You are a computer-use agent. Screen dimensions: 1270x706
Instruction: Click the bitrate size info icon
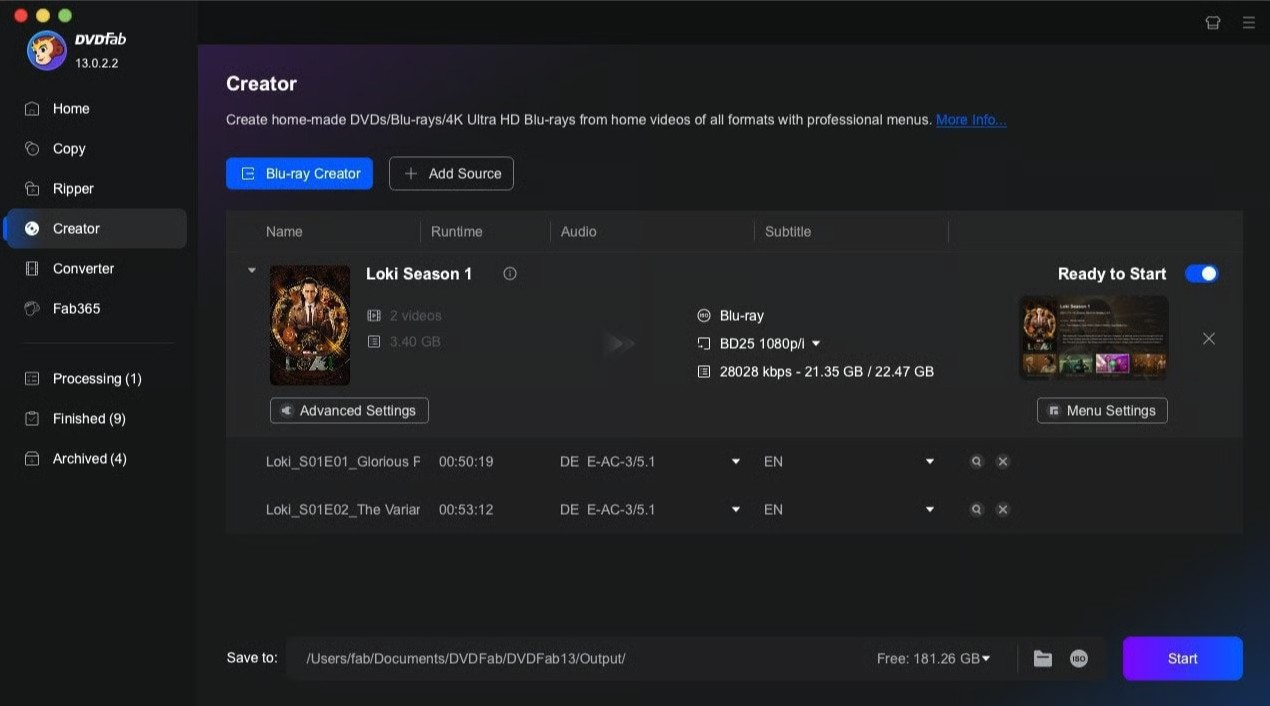point(704,371)
